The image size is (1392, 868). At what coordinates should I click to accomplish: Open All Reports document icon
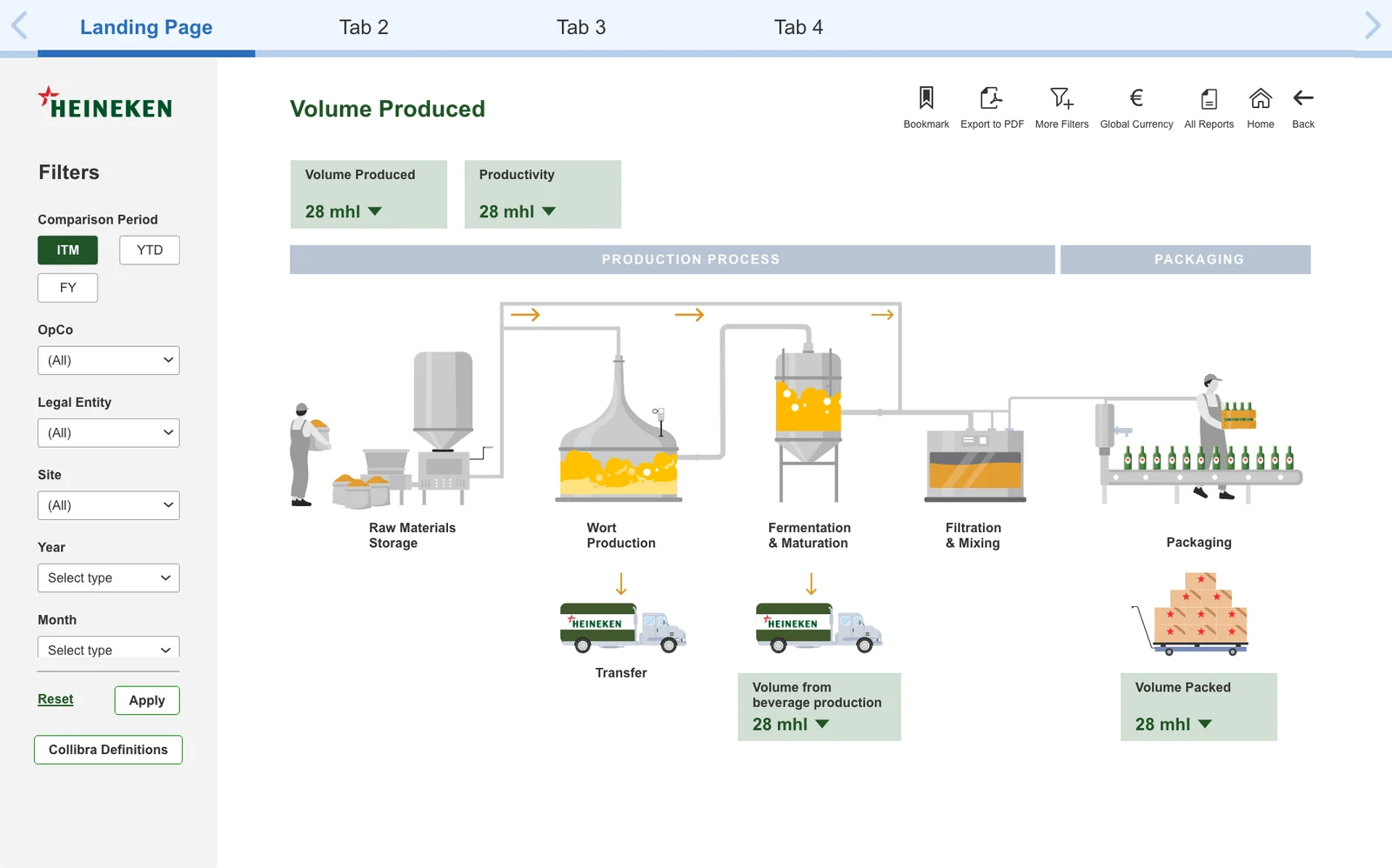pyautogui.click(x=1208, y=98)
